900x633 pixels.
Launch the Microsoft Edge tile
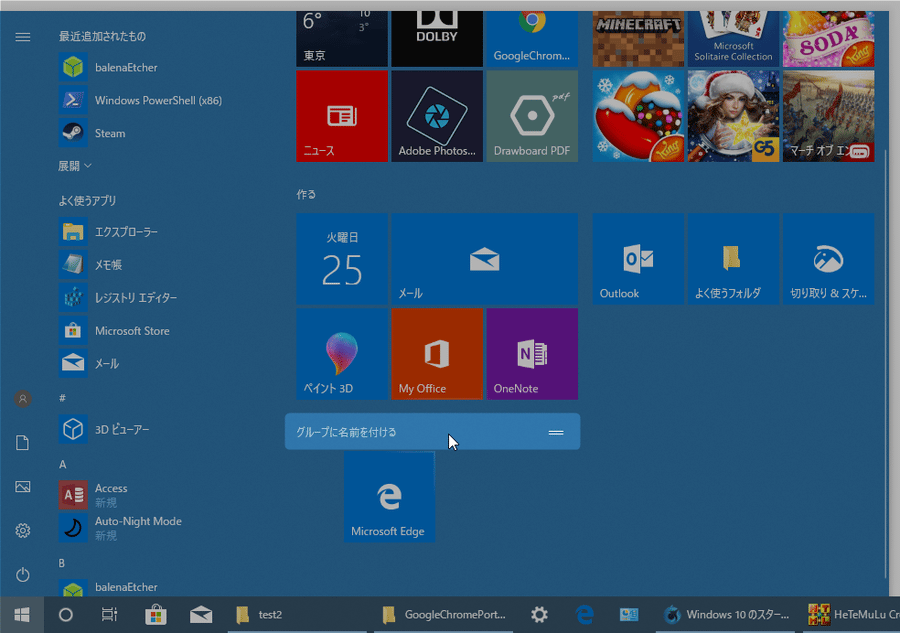(x=389, y=497)
